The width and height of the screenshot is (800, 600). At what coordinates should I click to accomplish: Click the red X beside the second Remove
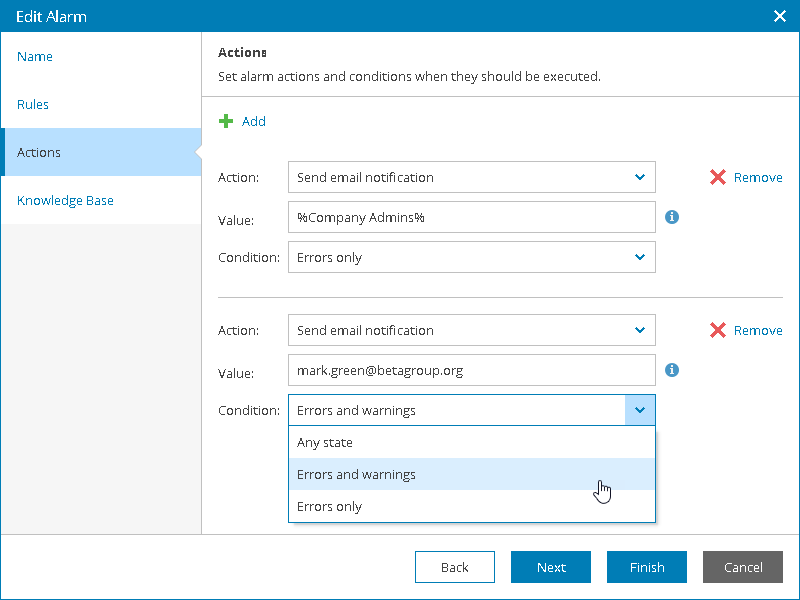(718, 330)
